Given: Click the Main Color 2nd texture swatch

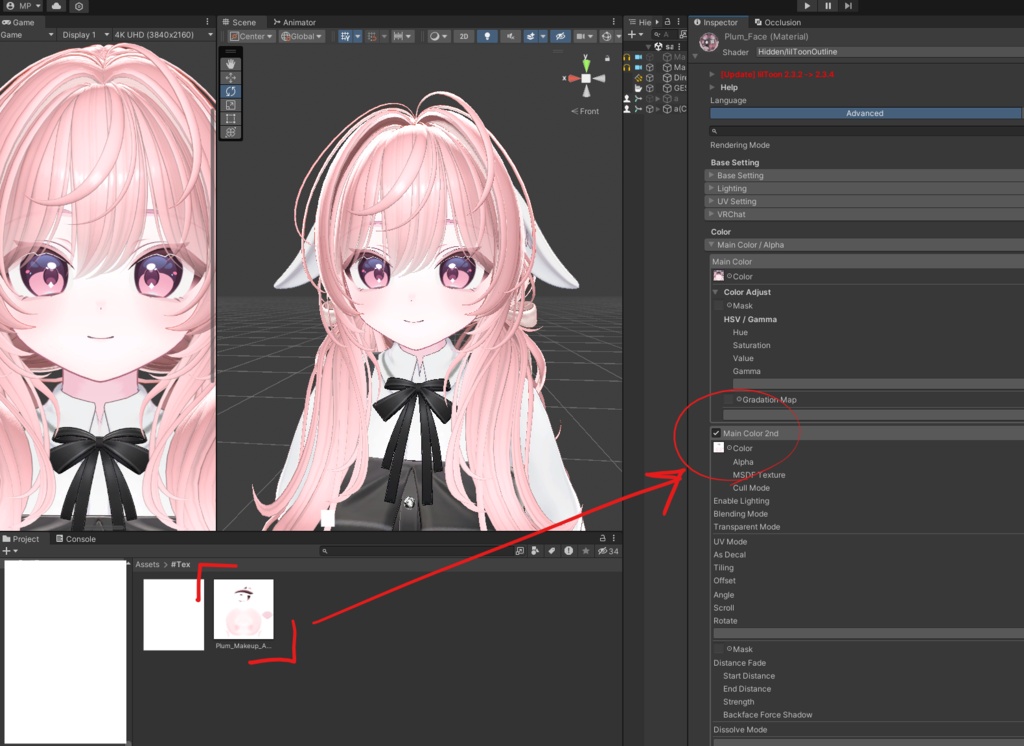Looking at the screenshot, I should pyautogui.click(x=718, y=447).
